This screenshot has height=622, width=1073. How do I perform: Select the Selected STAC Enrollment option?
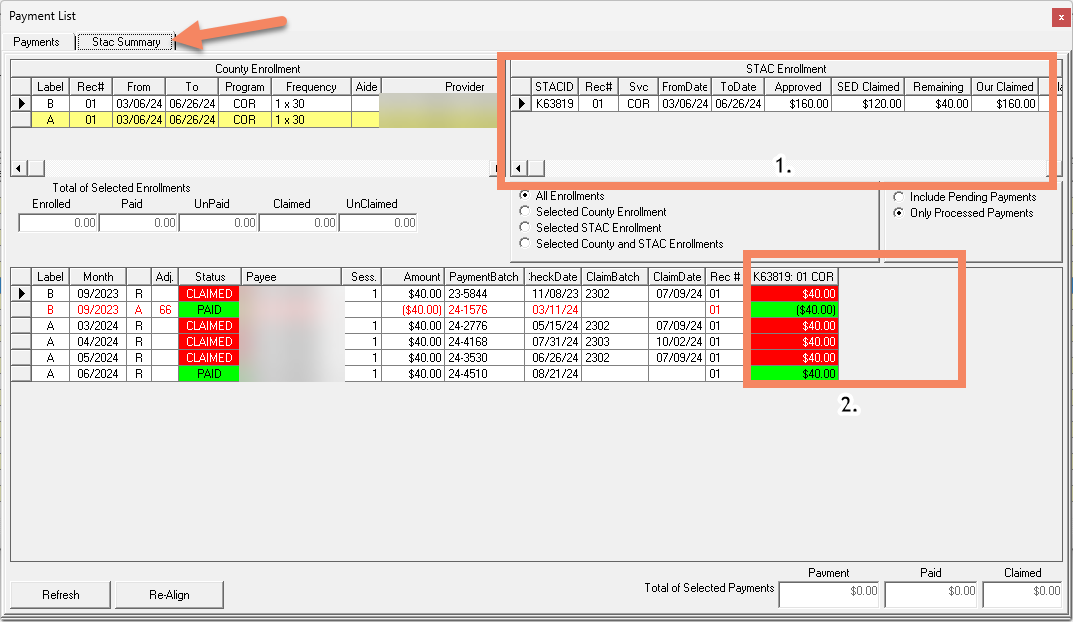coord(525,228)
